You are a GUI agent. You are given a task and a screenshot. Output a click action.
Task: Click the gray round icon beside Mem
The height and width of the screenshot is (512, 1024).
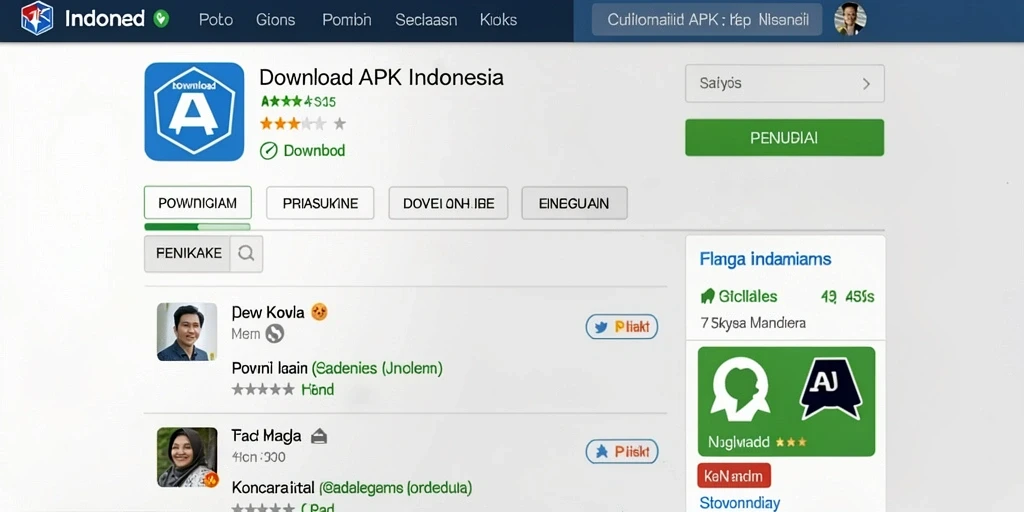[x=274, y=334]
